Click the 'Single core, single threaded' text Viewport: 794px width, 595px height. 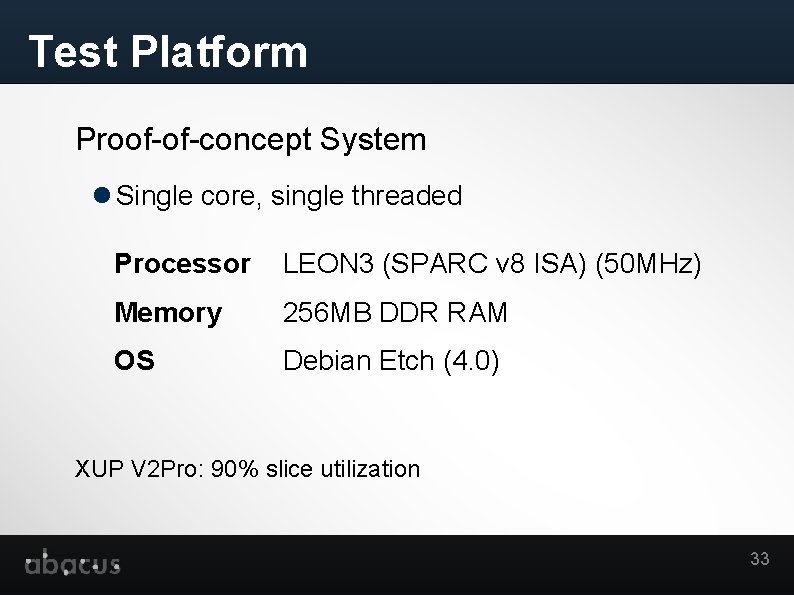289,196
